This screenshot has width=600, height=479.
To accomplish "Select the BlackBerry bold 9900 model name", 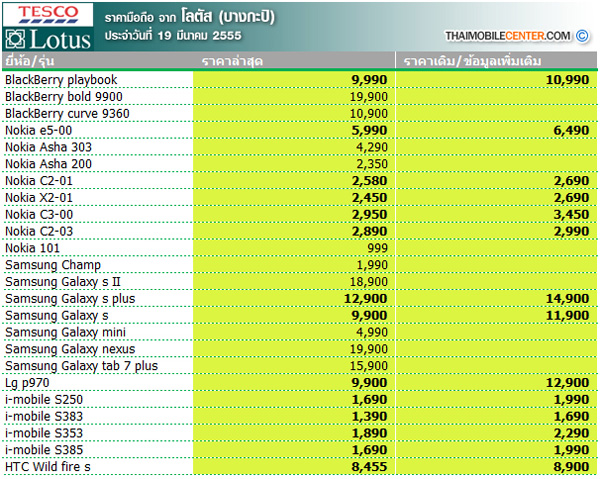I will pyautogui.click(x=64, y=97).
